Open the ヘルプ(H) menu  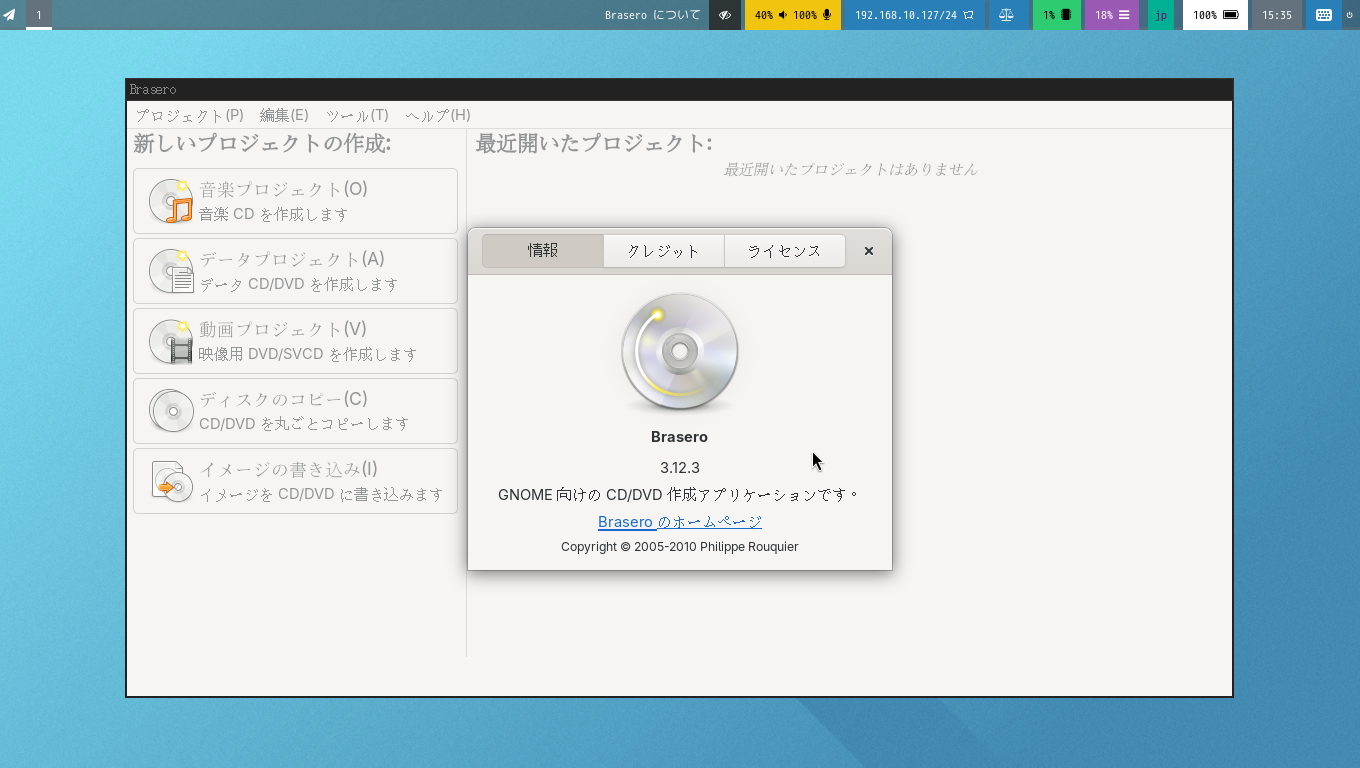438,115
